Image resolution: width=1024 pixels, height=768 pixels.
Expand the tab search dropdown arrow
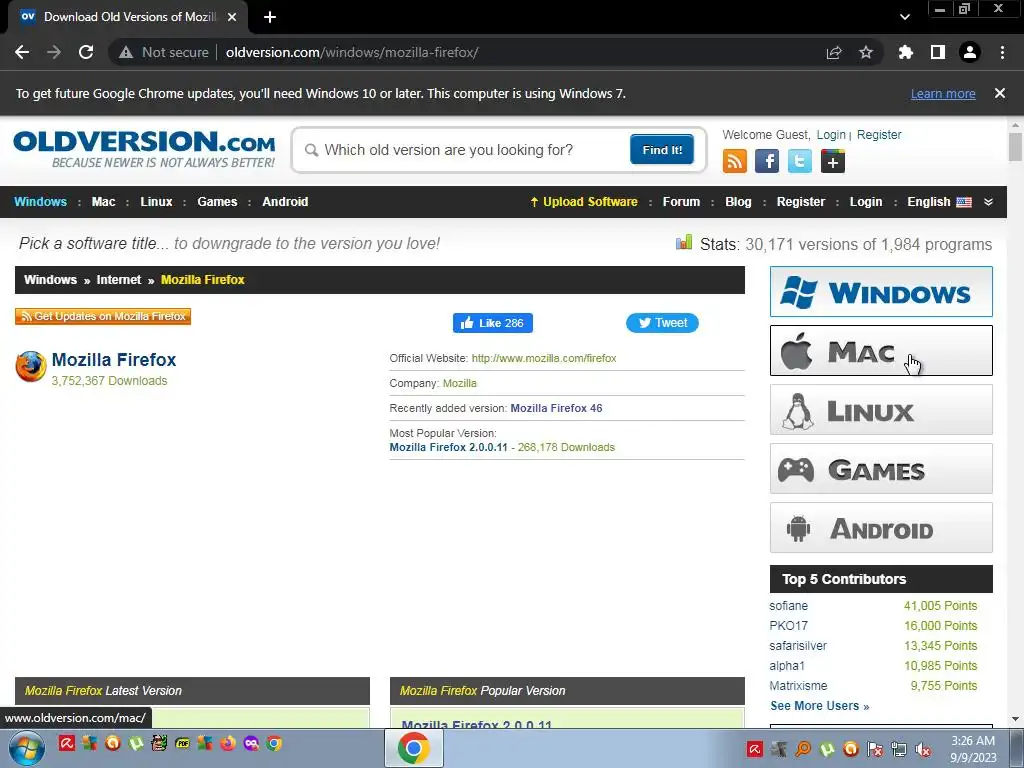pyautogui.click(x=904, y=17)
